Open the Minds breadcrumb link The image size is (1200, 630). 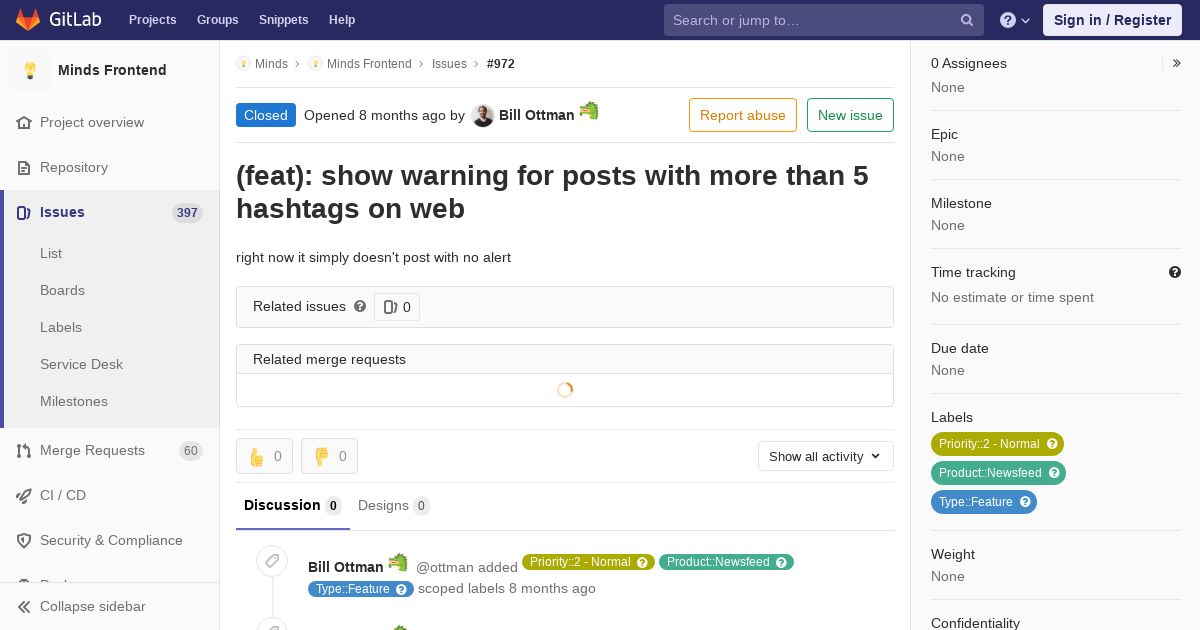click(271, 63)
